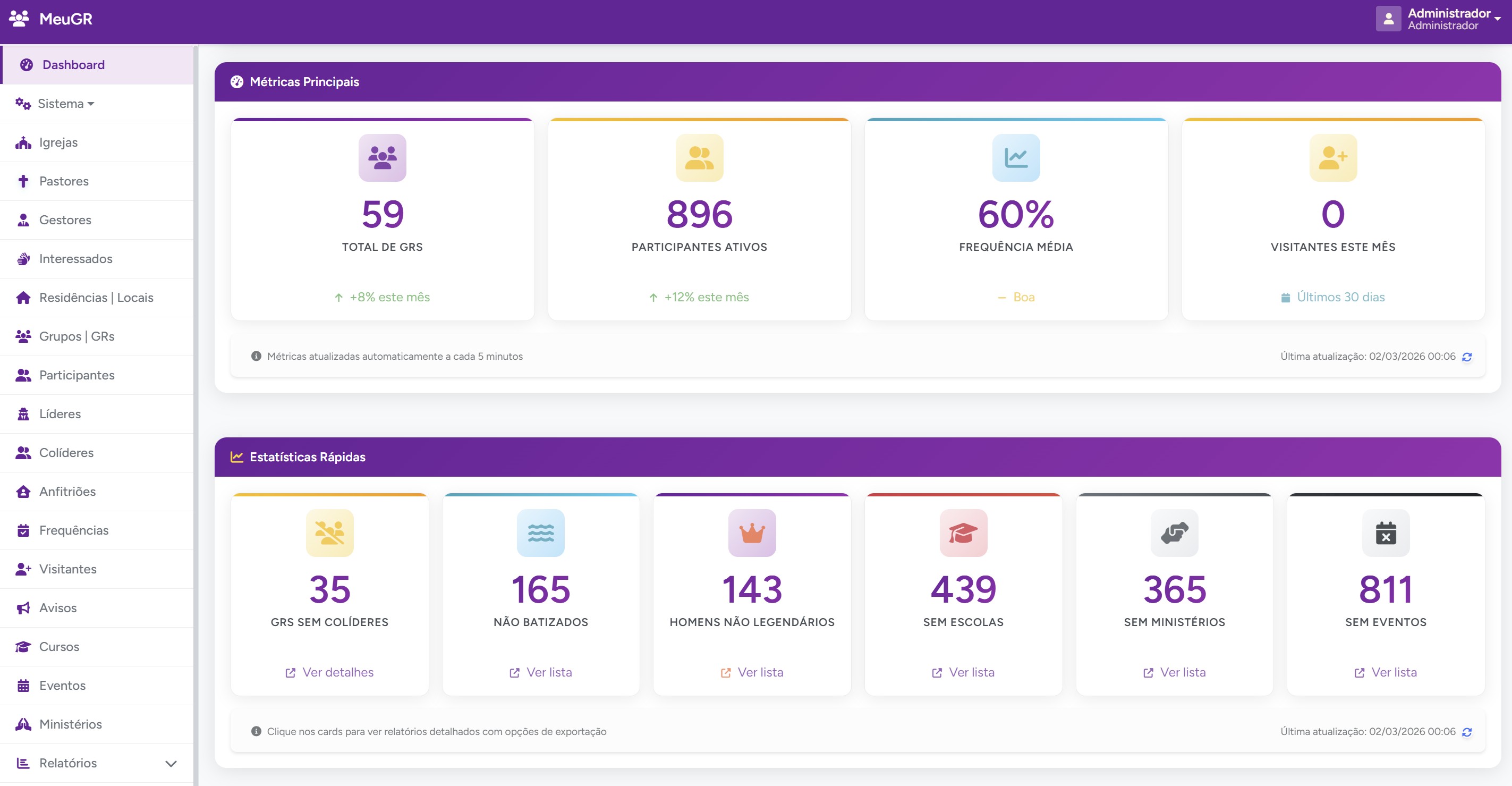The image size is (1512, 786).
Task: Click the MeuGR logo icon
Action: coord(19,18)
